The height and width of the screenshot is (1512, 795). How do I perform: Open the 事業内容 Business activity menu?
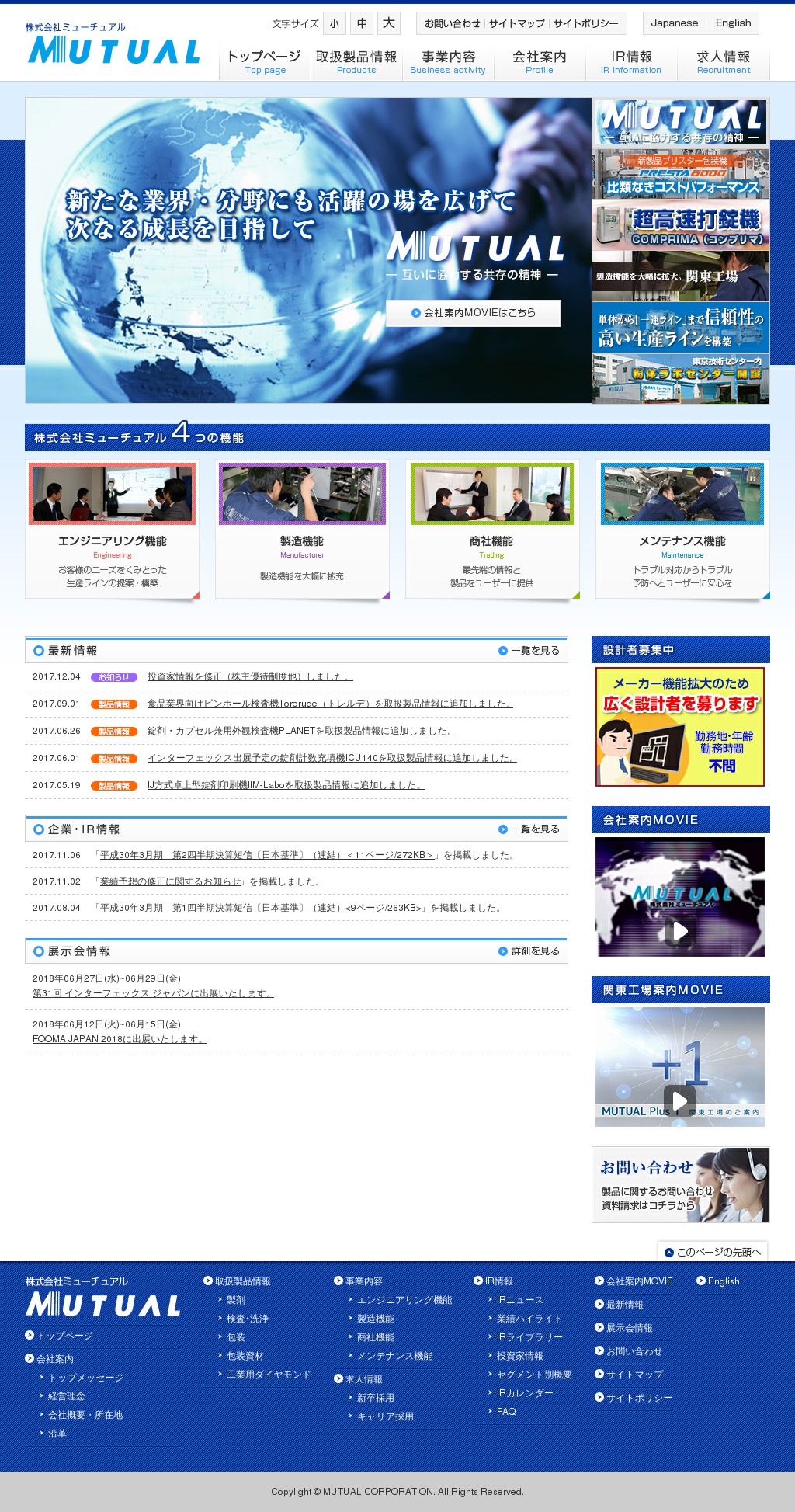click(x=448, y=62)
